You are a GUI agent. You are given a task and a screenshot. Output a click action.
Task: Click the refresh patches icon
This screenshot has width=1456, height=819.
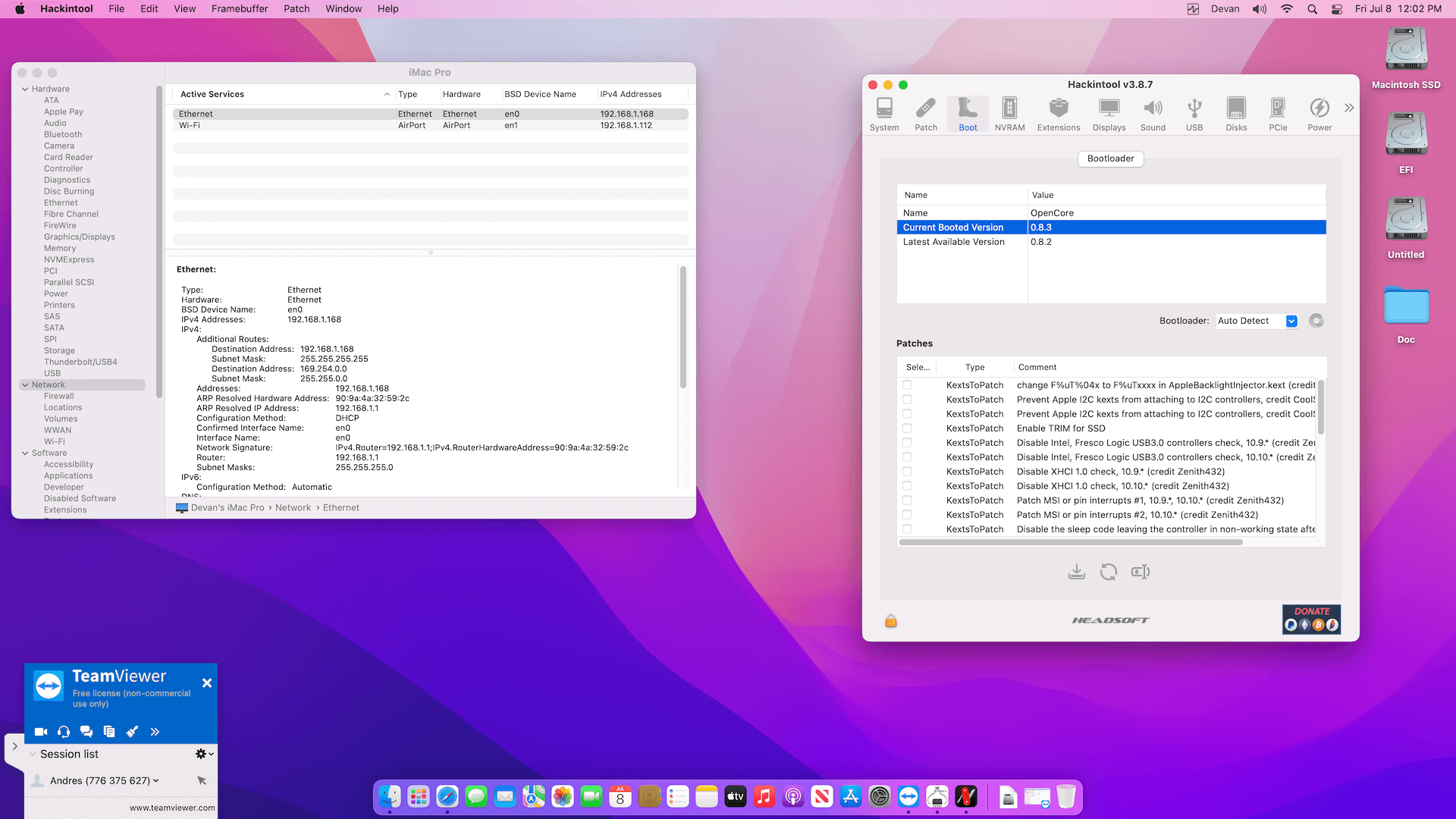tap(1108, 572)
